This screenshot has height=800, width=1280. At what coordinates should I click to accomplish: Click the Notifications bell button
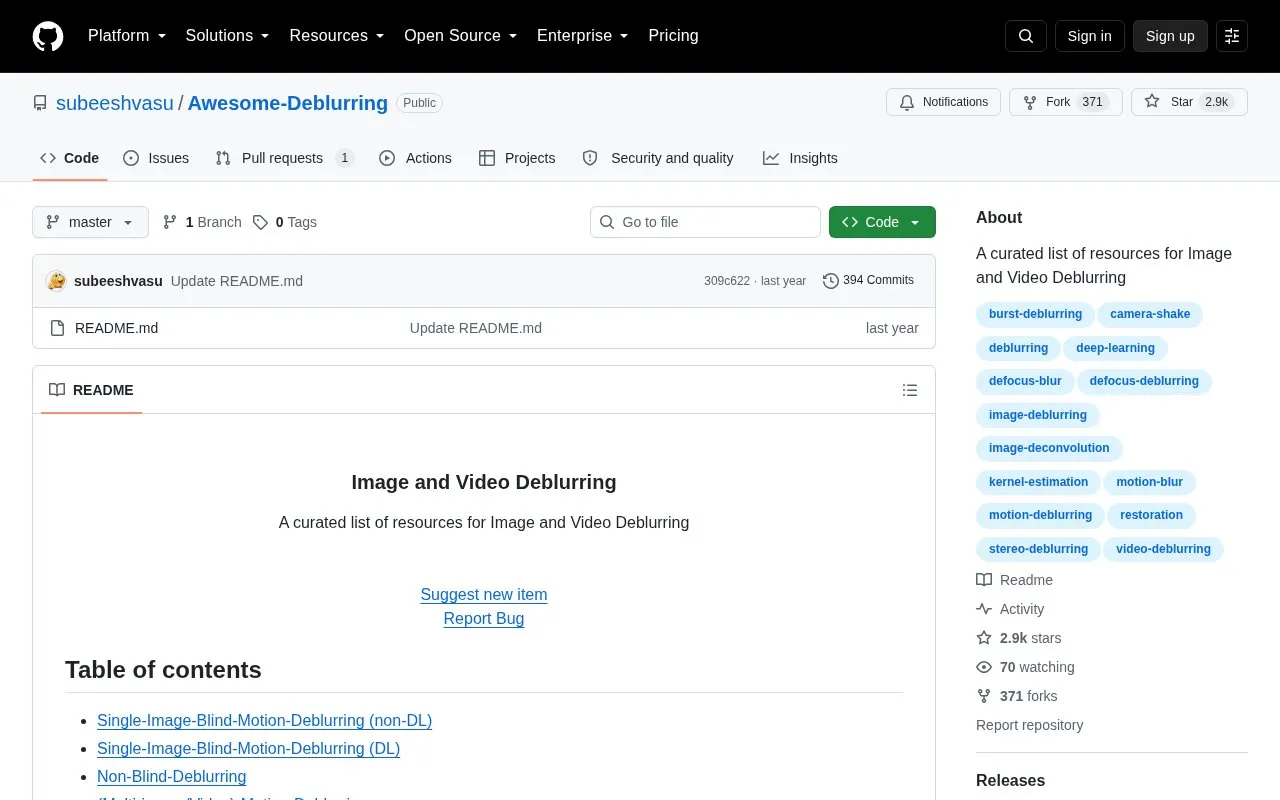point(943,102)
